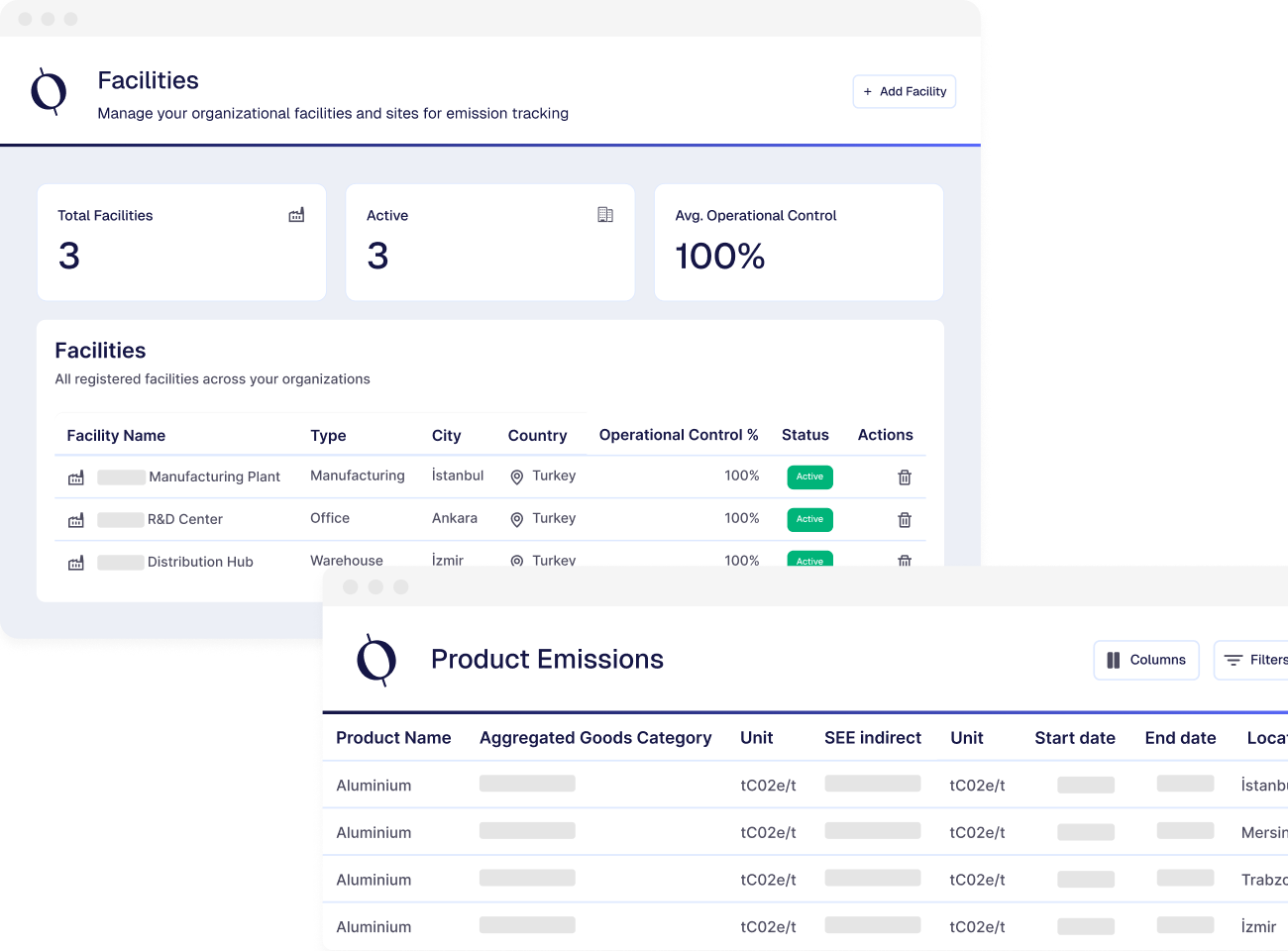The image size is (1288, 951).
Task: Click the factory icon beside R&D Center
Action: (x=76, y=520)
